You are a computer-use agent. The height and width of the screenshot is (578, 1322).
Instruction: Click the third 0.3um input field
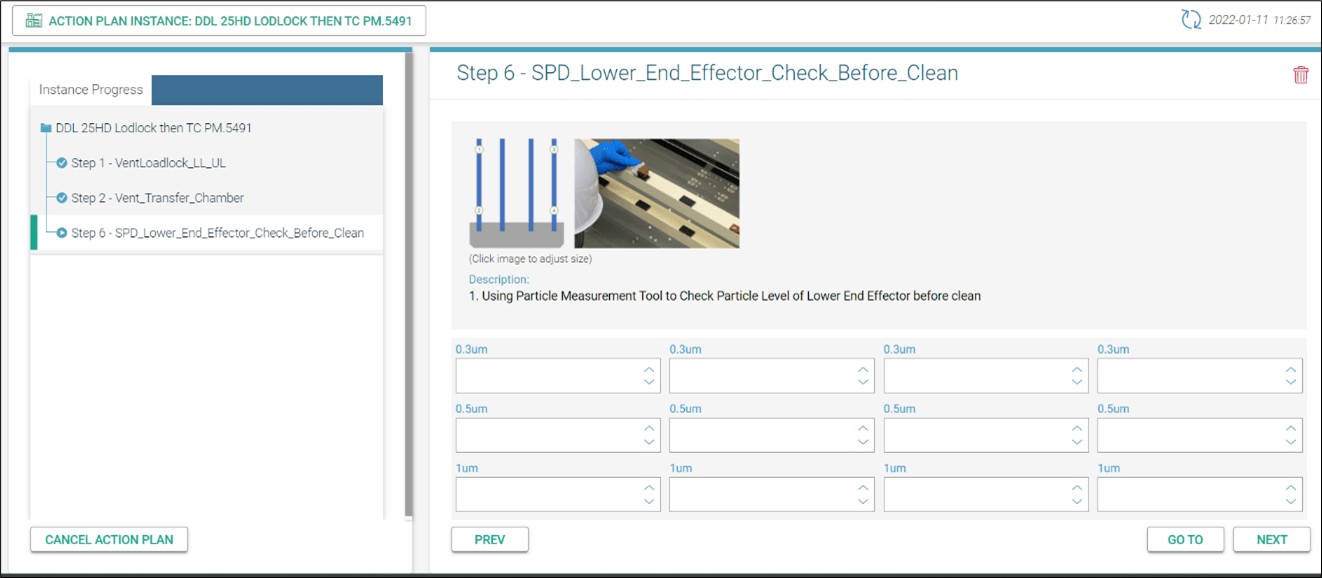click(x=986, y=375)
